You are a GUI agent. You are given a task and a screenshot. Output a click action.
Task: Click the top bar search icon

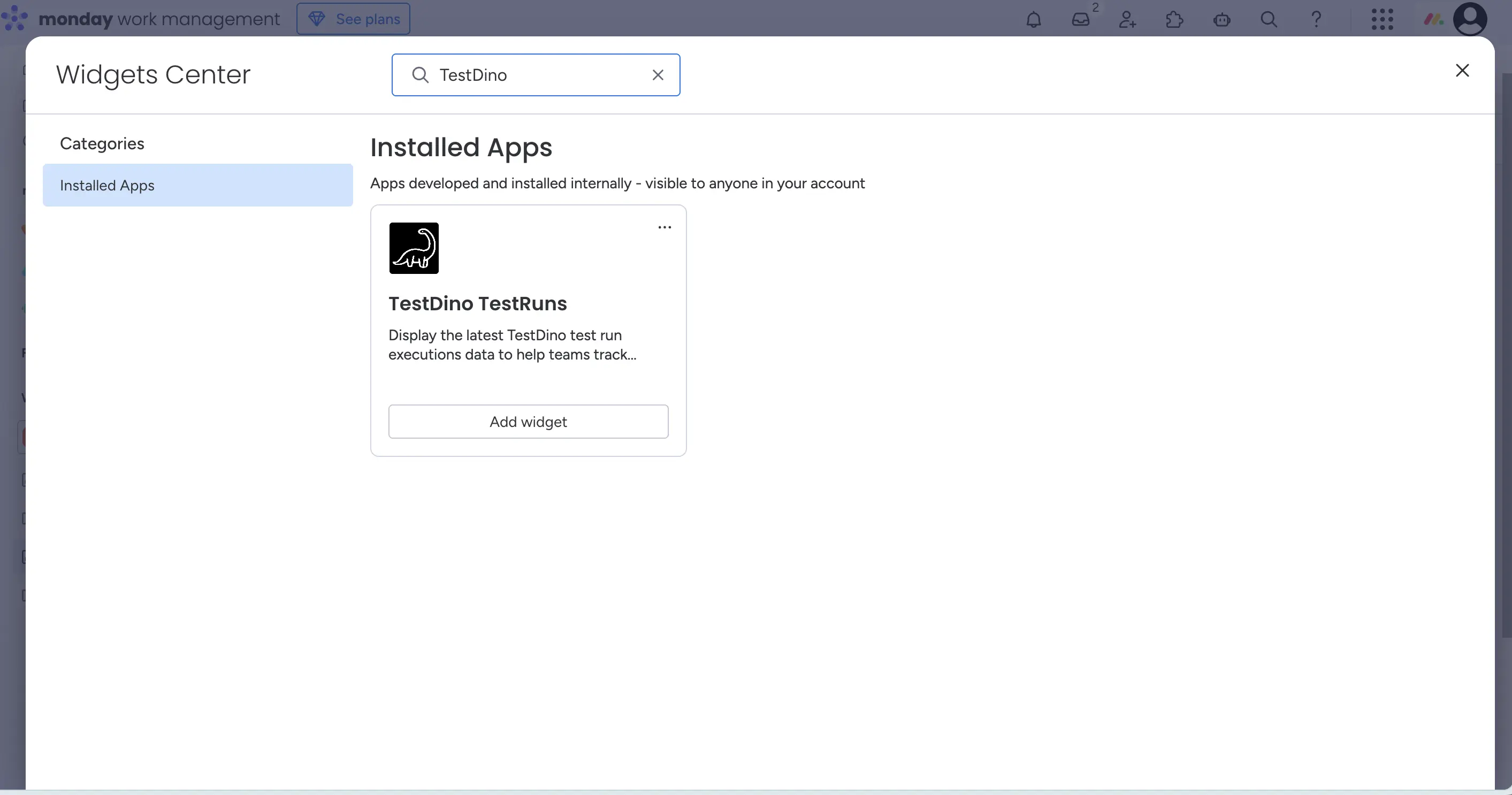click(x=1269, y=19)
